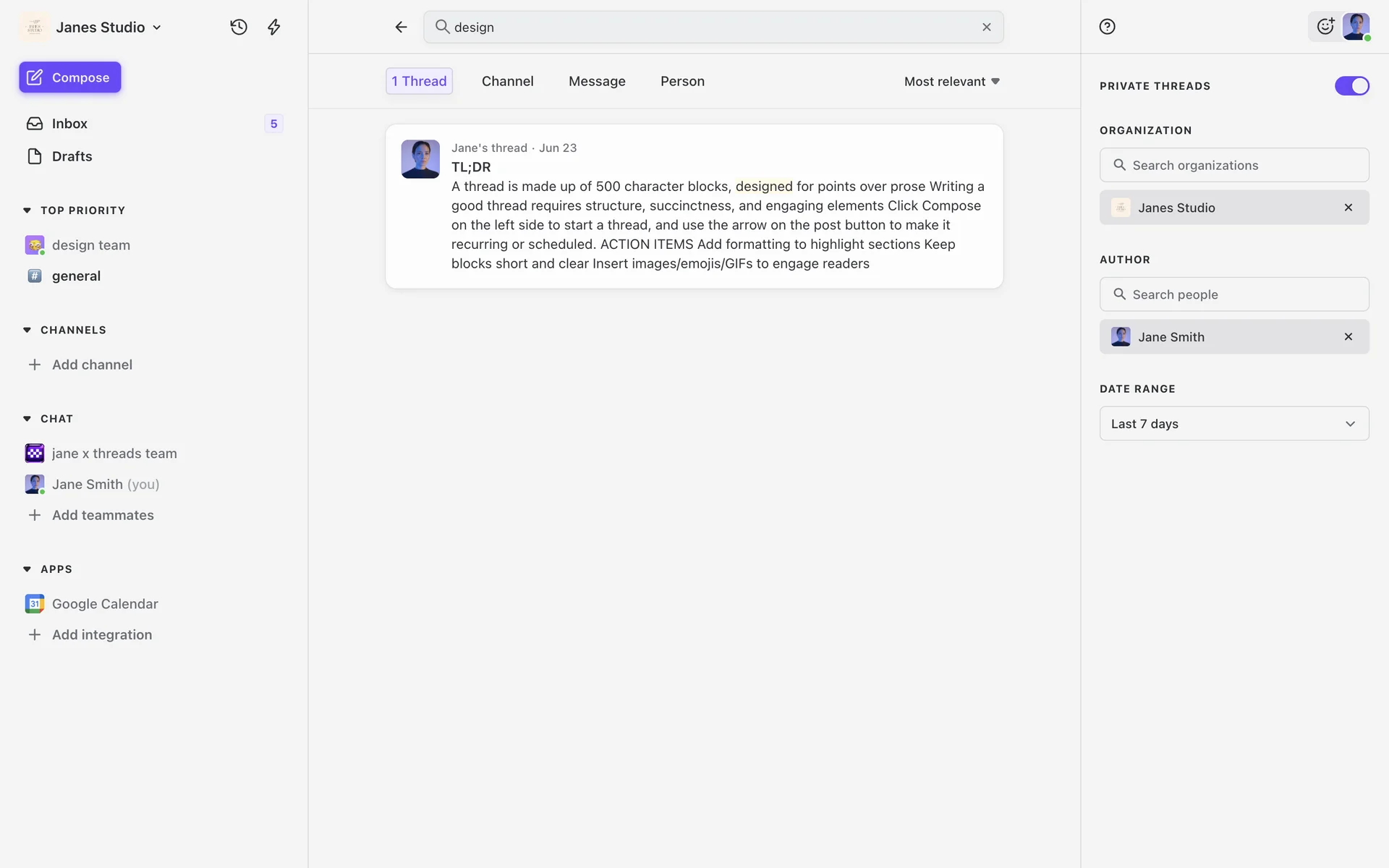Click Add channel
1389x868 pixels.
[x=92, y=365]
